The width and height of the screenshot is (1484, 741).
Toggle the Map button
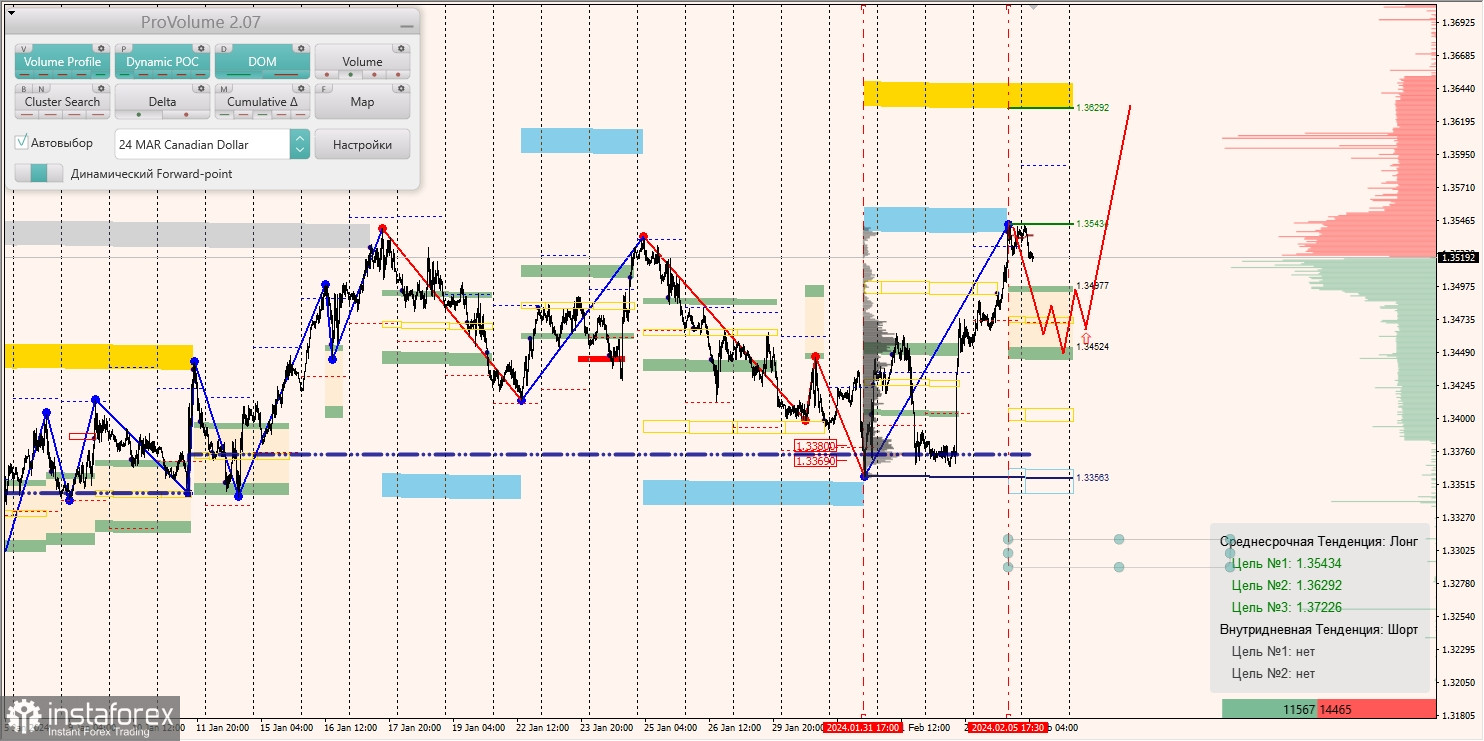click(x=362, y=101)
